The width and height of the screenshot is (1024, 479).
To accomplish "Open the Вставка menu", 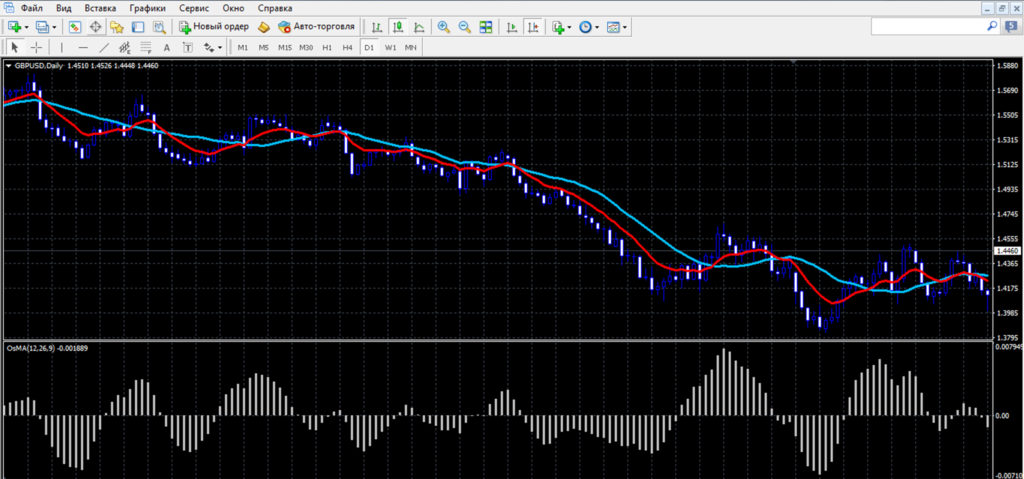I will coord(101,8).
